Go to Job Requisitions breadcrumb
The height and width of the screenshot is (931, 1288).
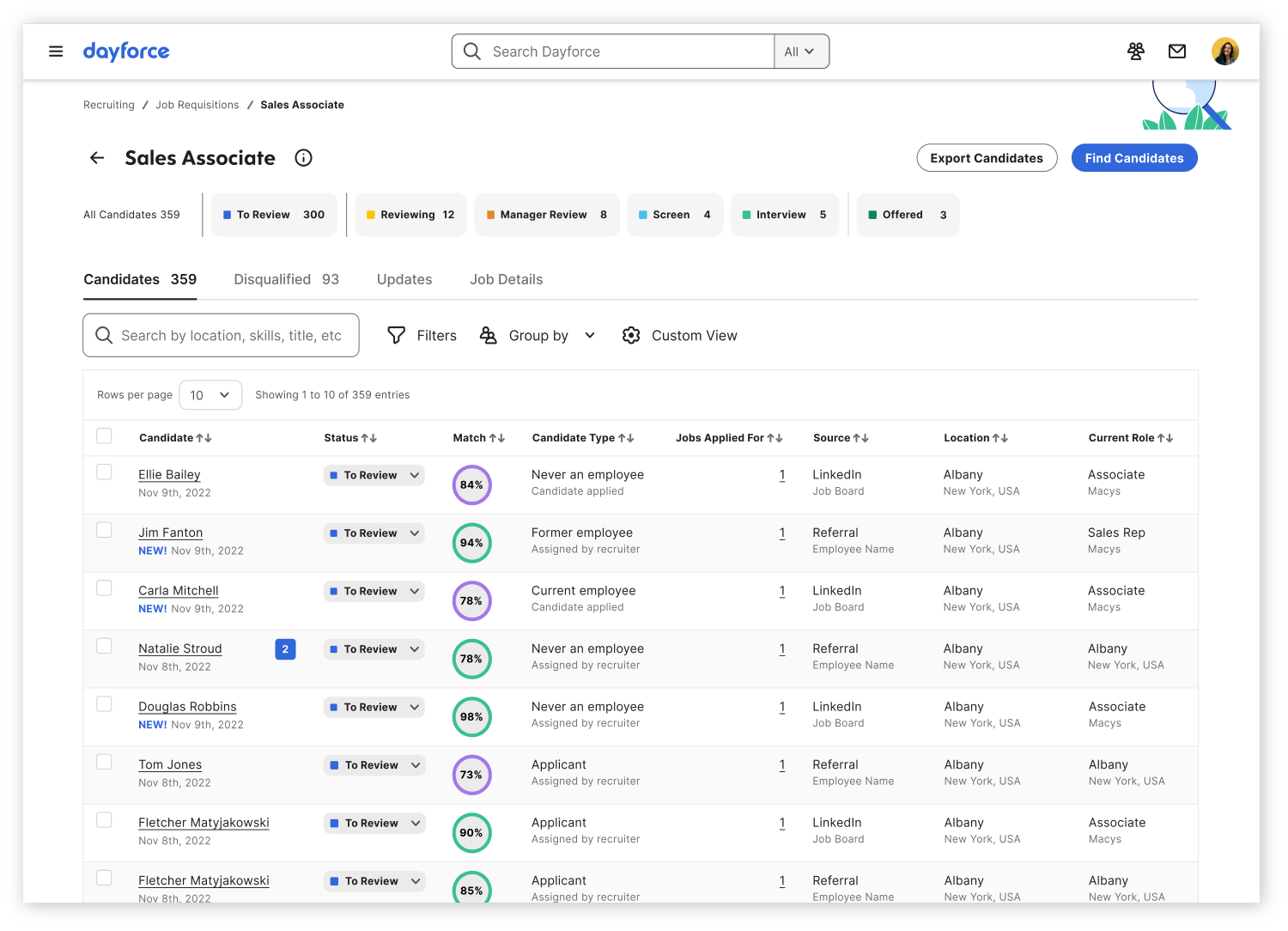[x=197, y=105]
